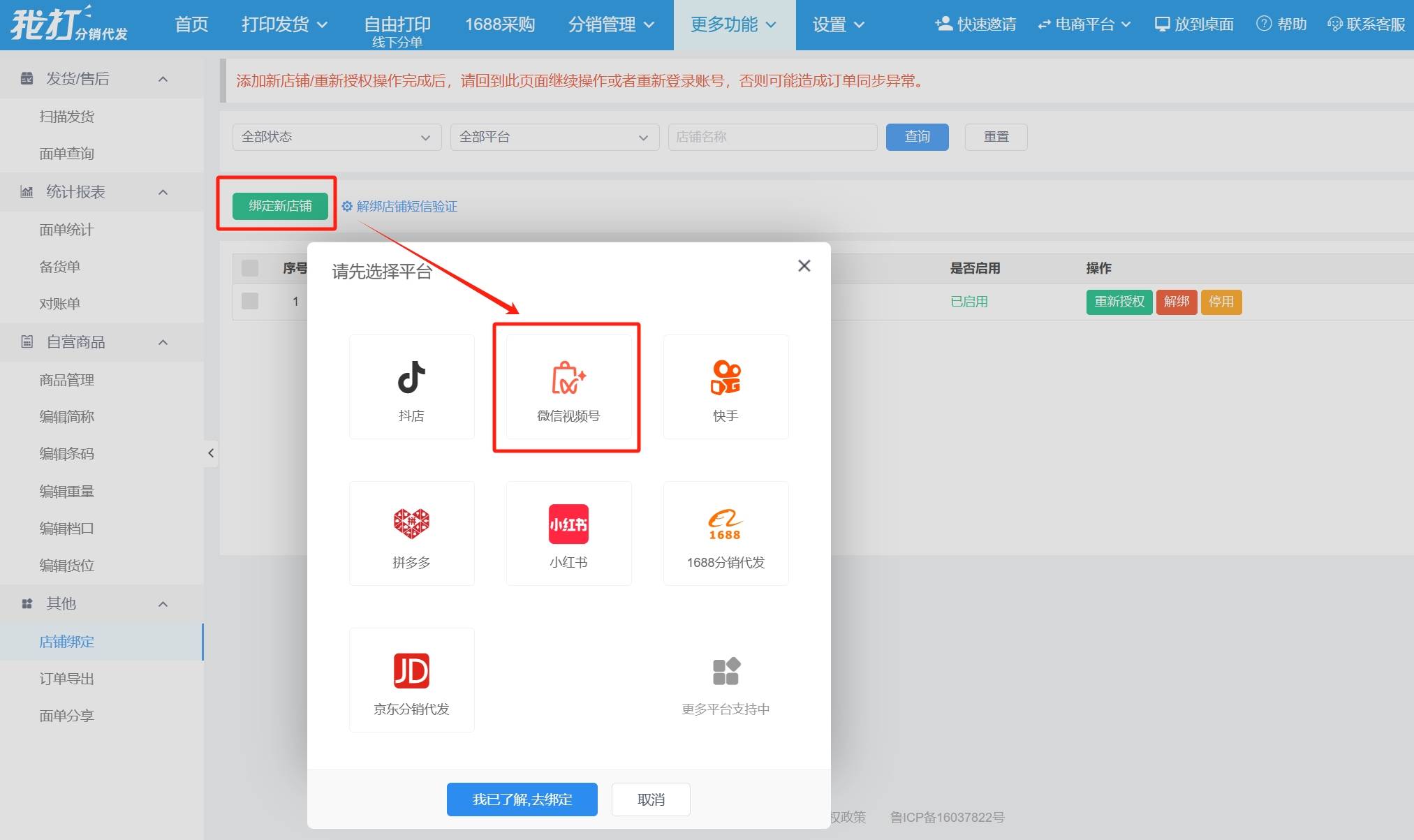
Task: Go to 首页 tab
Action: pyautogui.click(x=191, y=24)
